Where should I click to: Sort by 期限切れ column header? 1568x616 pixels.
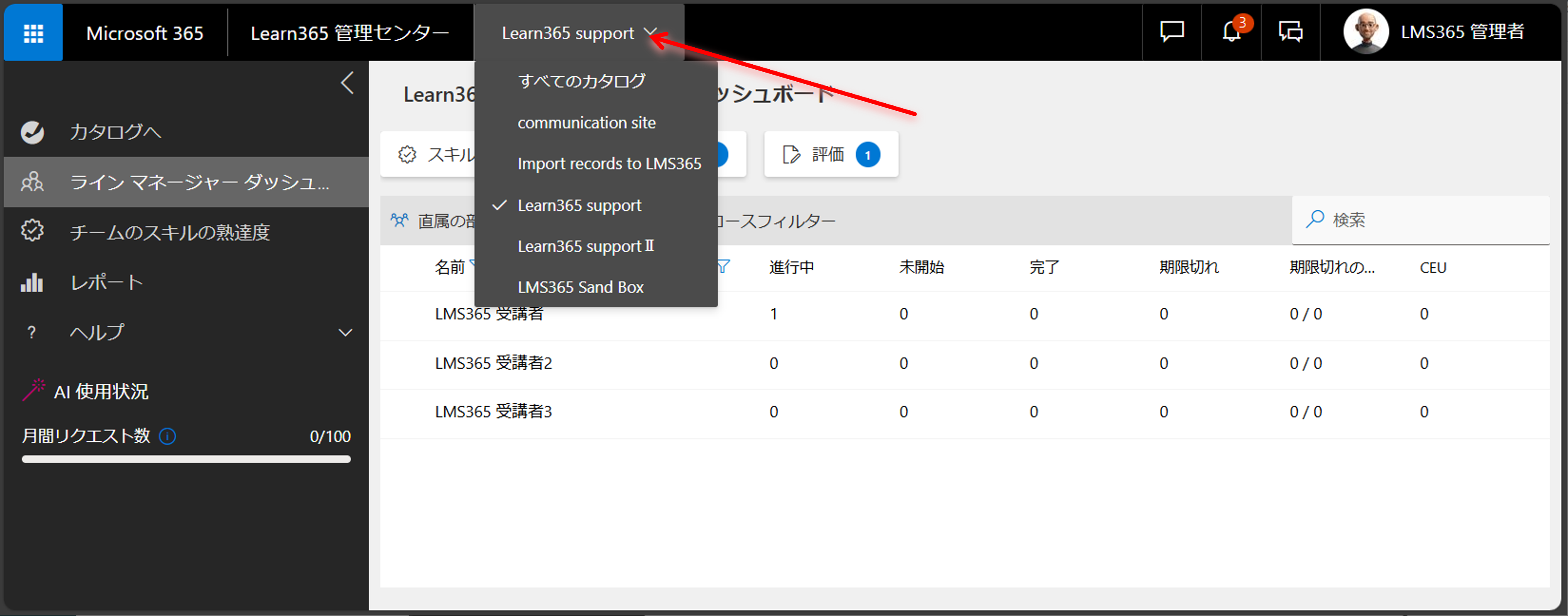[1189, 267]
